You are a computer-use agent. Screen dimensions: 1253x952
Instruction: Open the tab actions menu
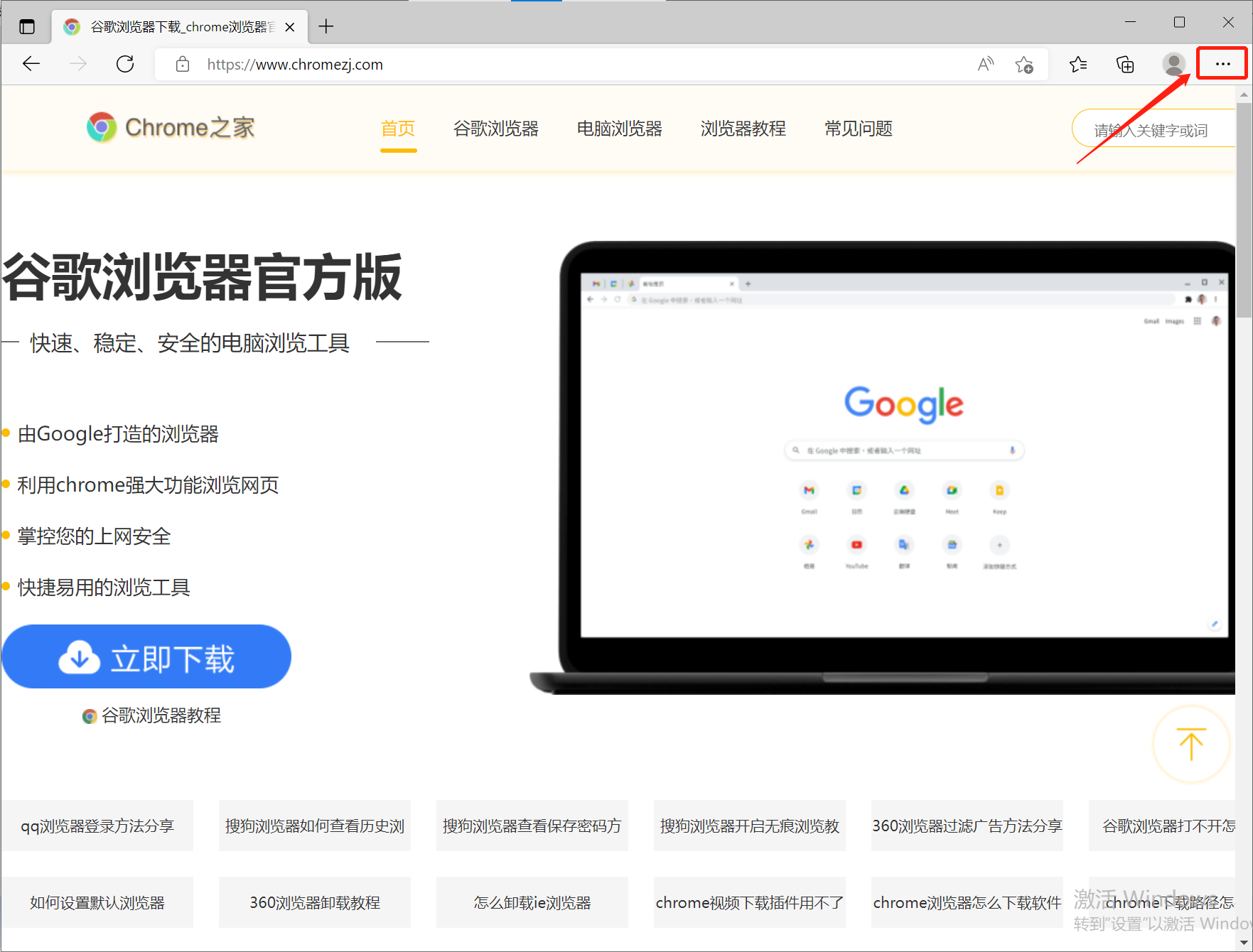point(27,27)
